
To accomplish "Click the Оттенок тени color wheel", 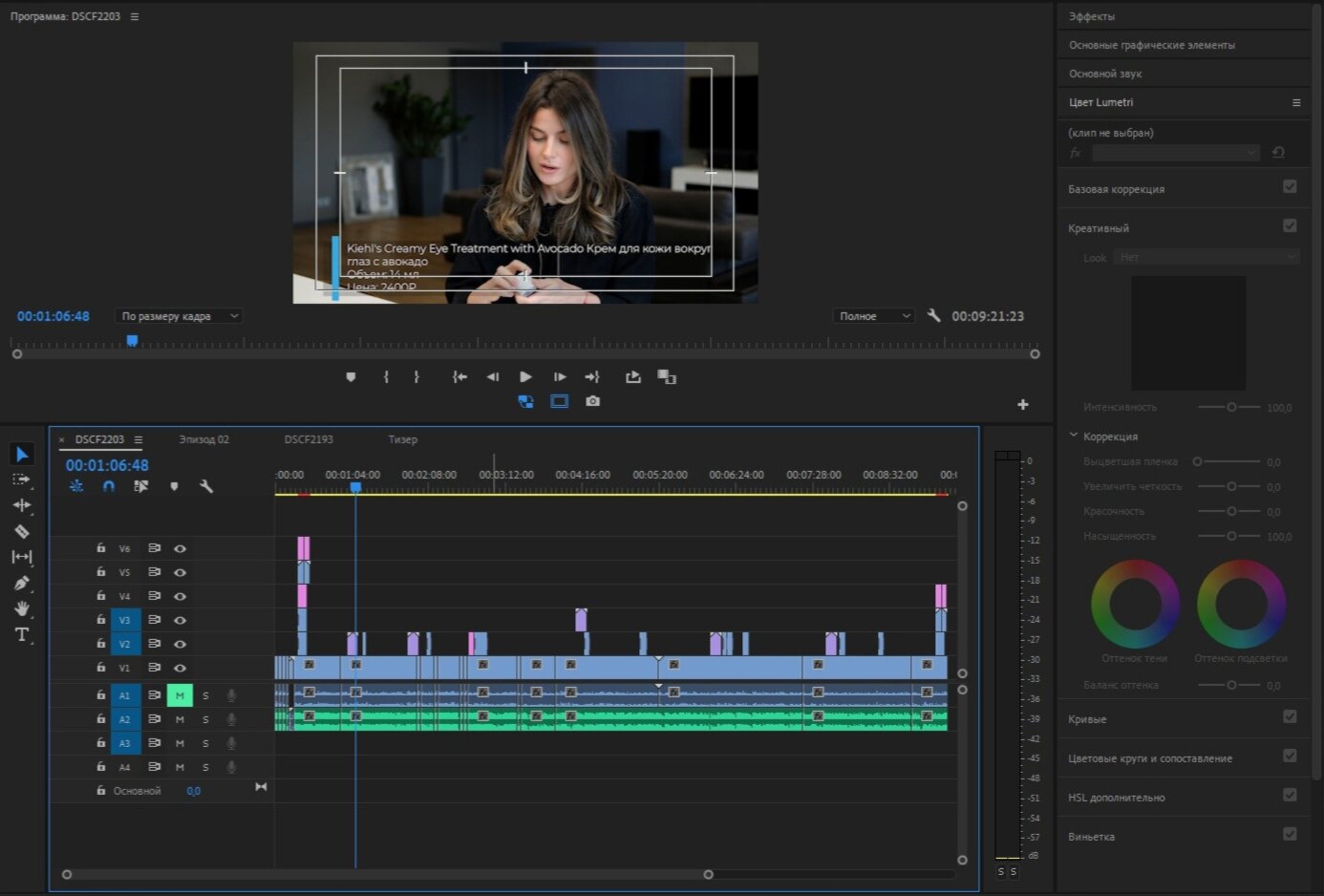I will (x=1135, y=604).
